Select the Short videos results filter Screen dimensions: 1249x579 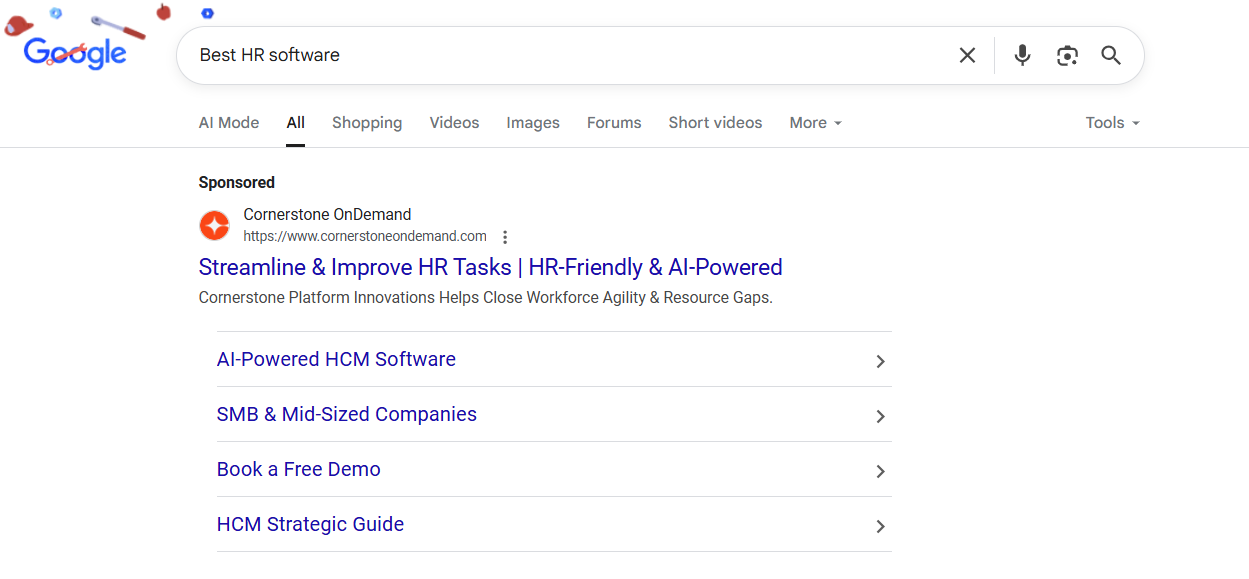coord(715,122)
